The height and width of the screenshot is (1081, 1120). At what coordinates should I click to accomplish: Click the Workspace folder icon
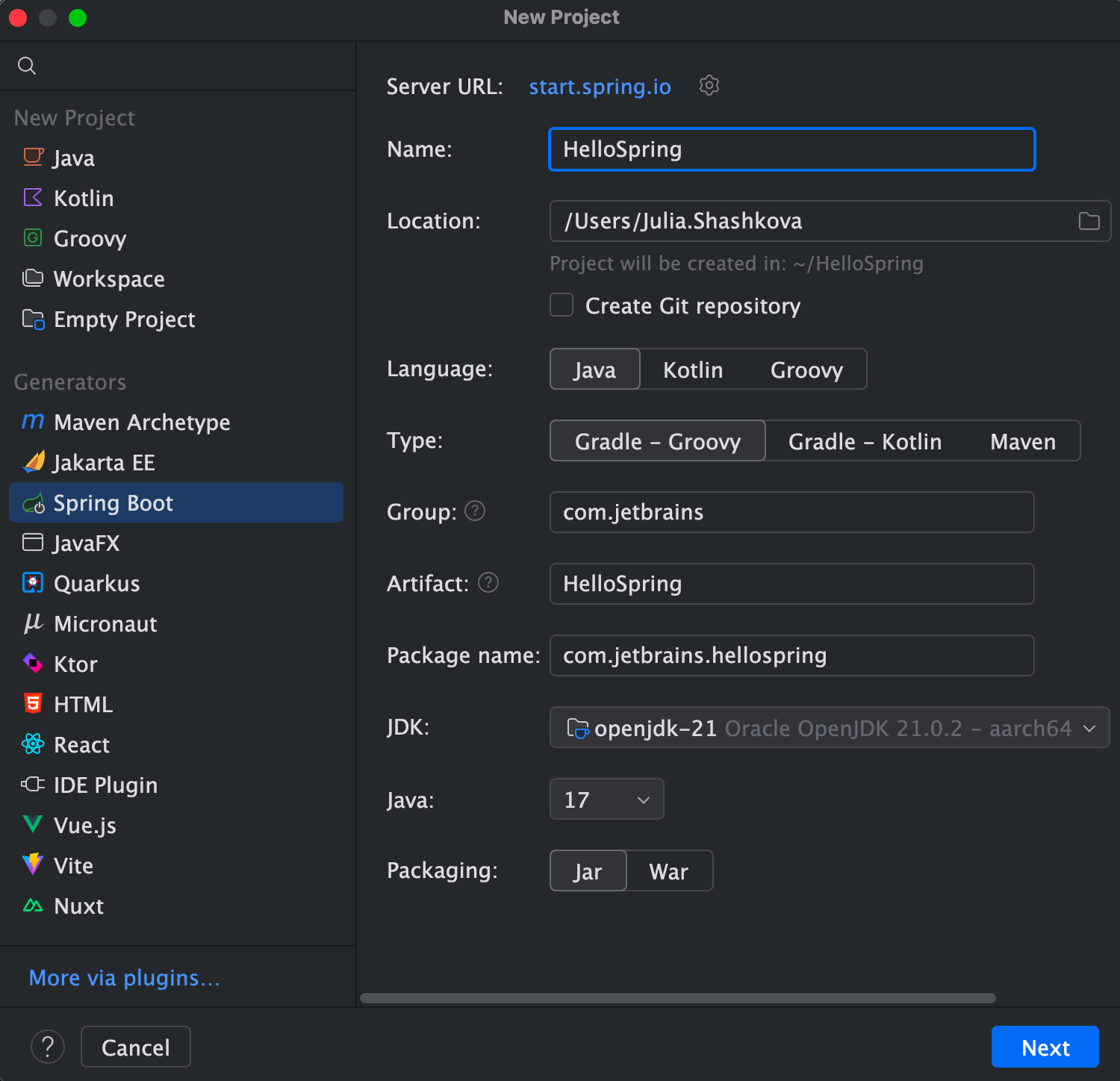[33, 278]
